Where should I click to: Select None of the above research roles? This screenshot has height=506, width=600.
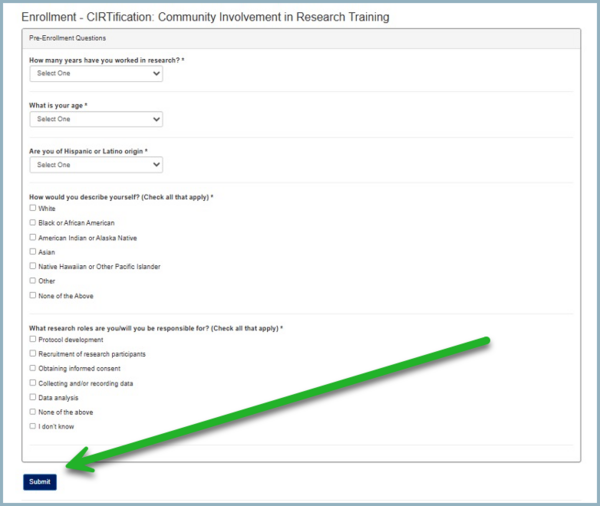click(33, 412)
